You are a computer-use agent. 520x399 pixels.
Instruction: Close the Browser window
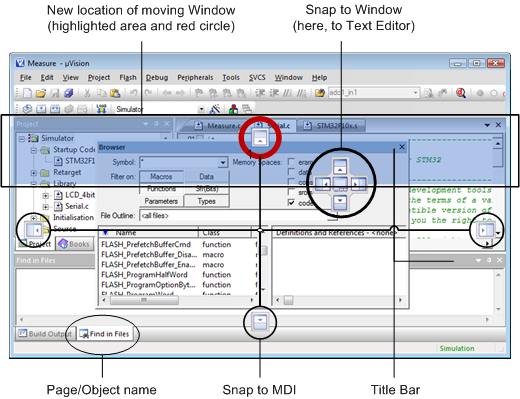(402, 147)
